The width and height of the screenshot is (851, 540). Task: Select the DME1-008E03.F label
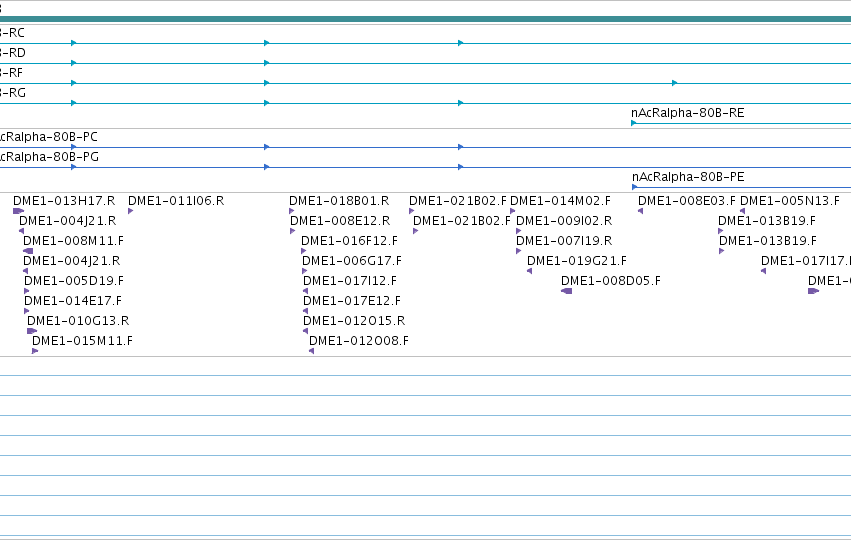click(x=687, y=201)
